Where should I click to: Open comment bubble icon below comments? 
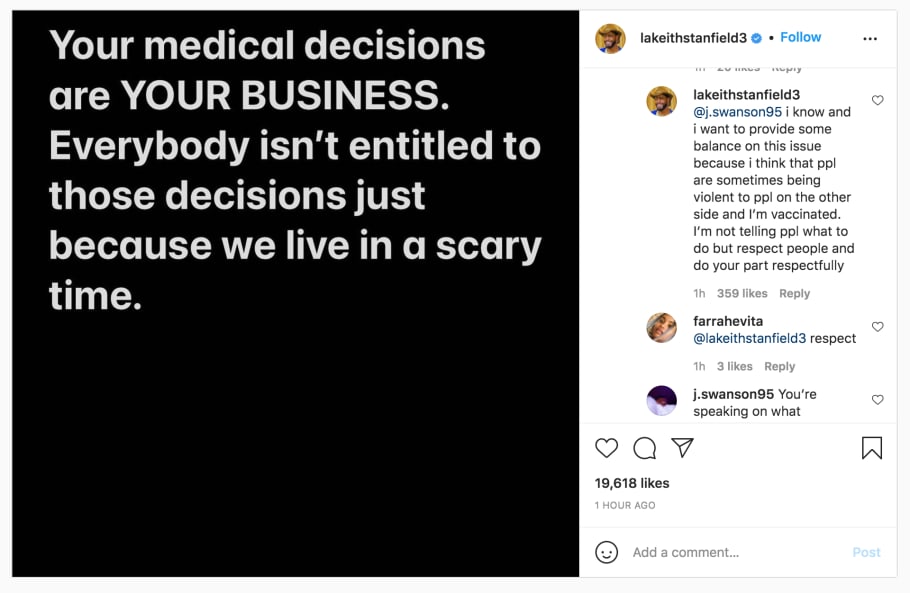tap(645, 448)
